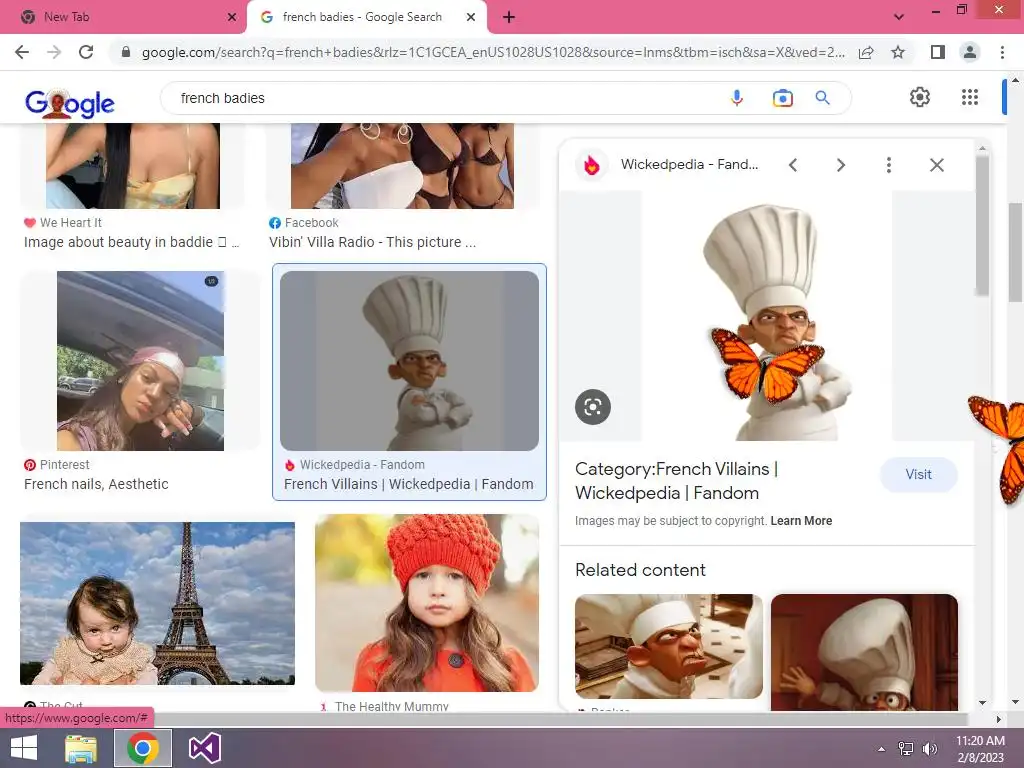Open Google quick settings gear
Viewport: 1024px width, 768px height.
(920, 97)
